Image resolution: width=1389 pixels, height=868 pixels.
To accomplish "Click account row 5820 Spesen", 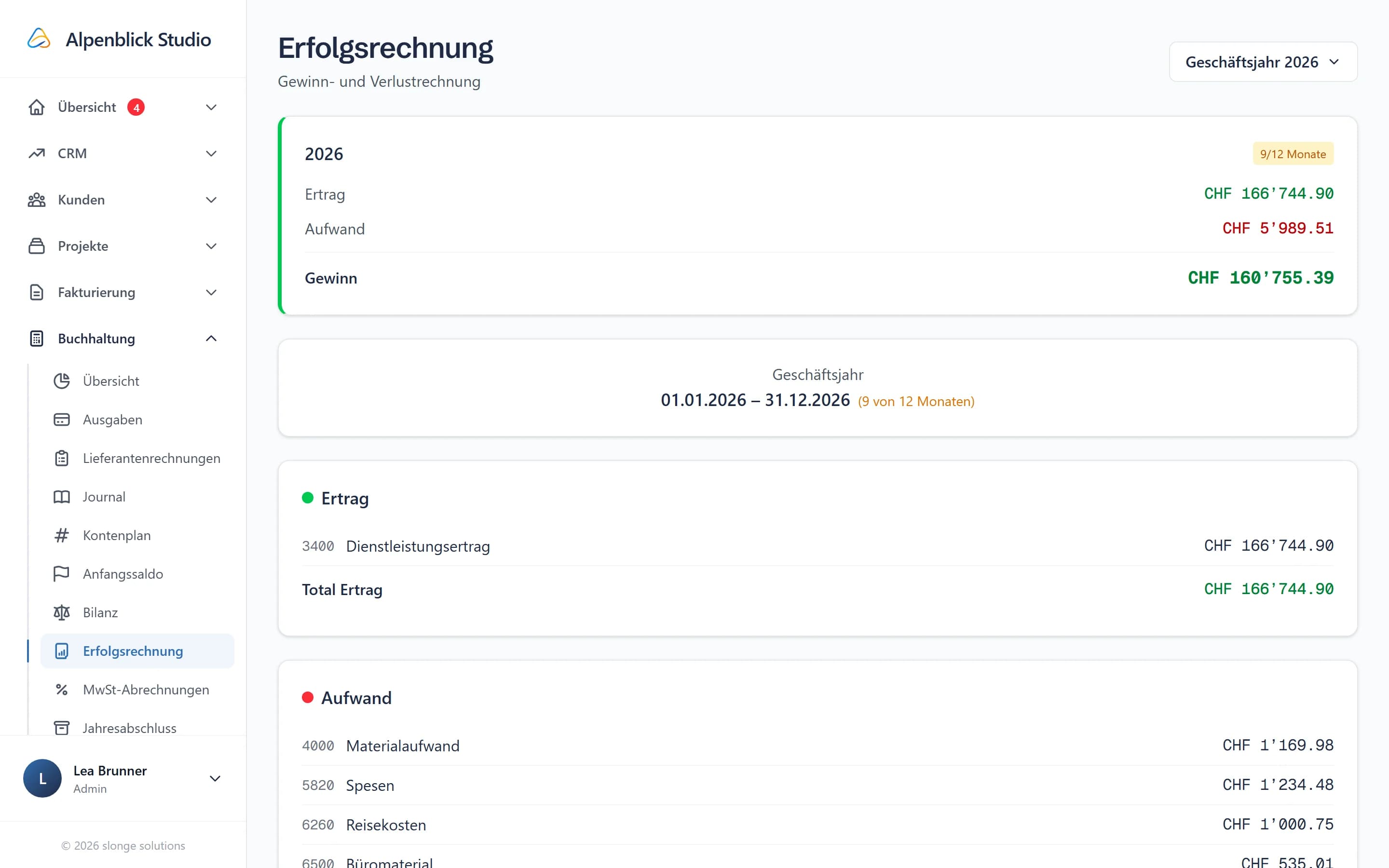I will [x=817, y=786].
